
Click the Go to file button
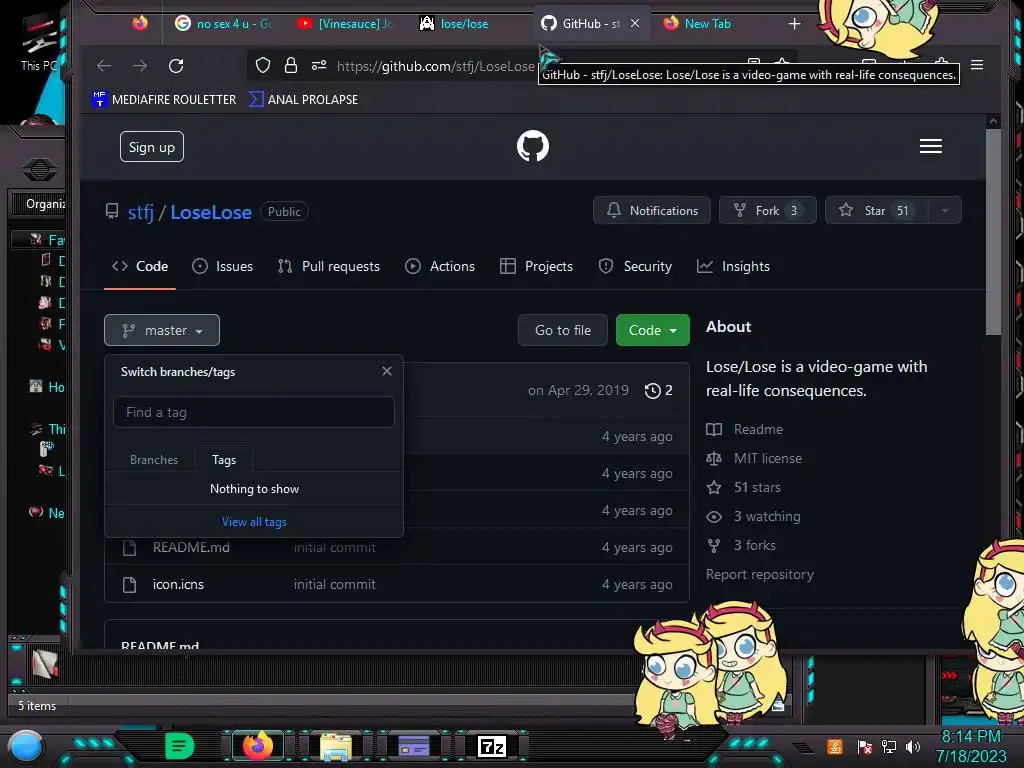(x=562, y=330)
